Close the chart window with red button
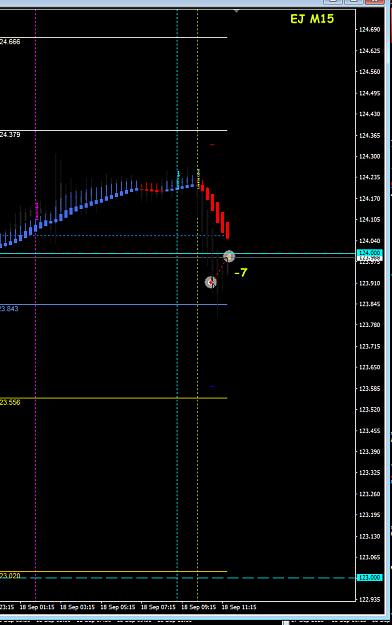This screenshot has height=625, width=392. click(374, 2)
